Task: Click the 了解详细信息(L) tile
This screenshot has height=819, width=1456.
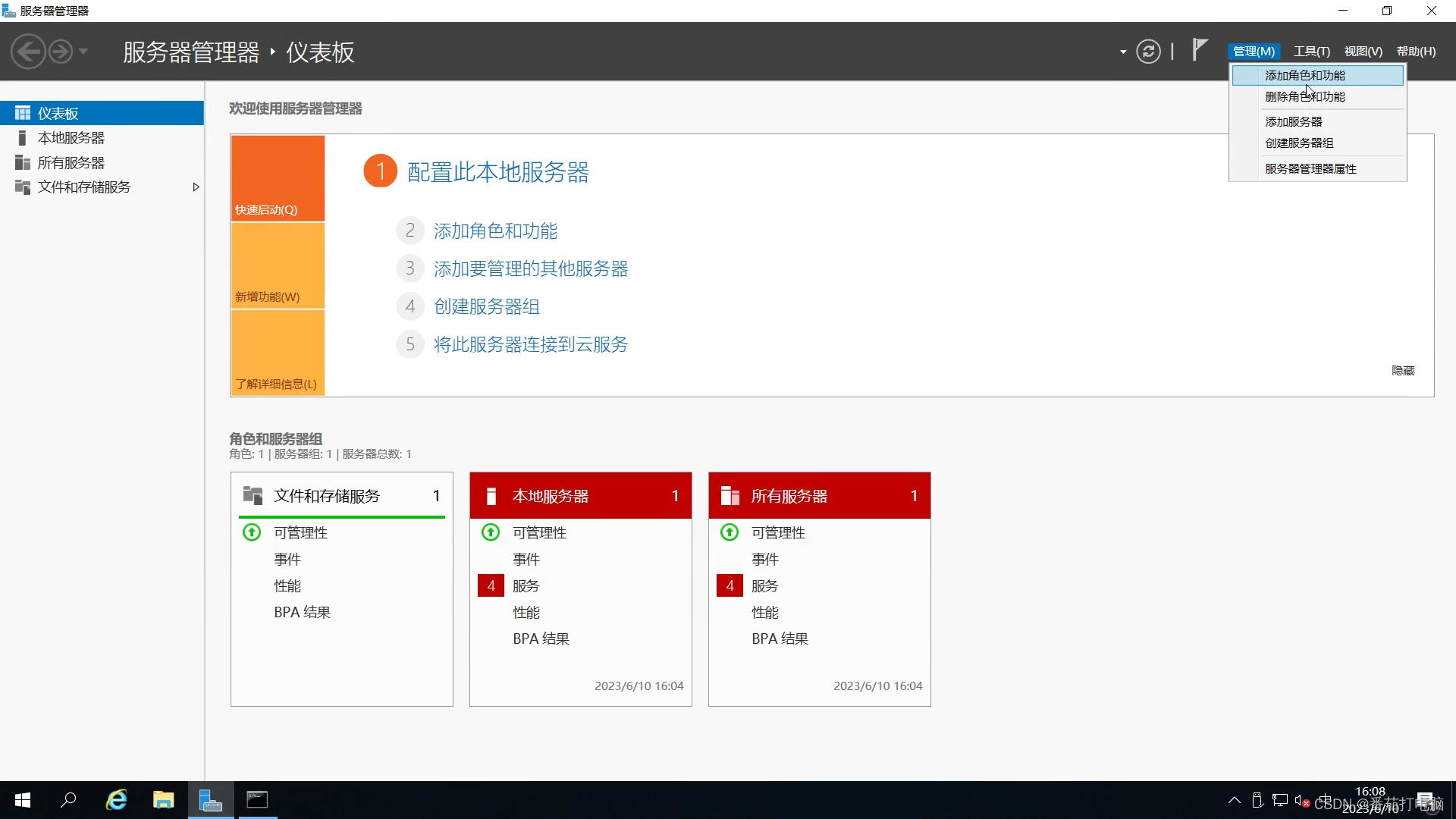Action: click(x=278, y=353)
